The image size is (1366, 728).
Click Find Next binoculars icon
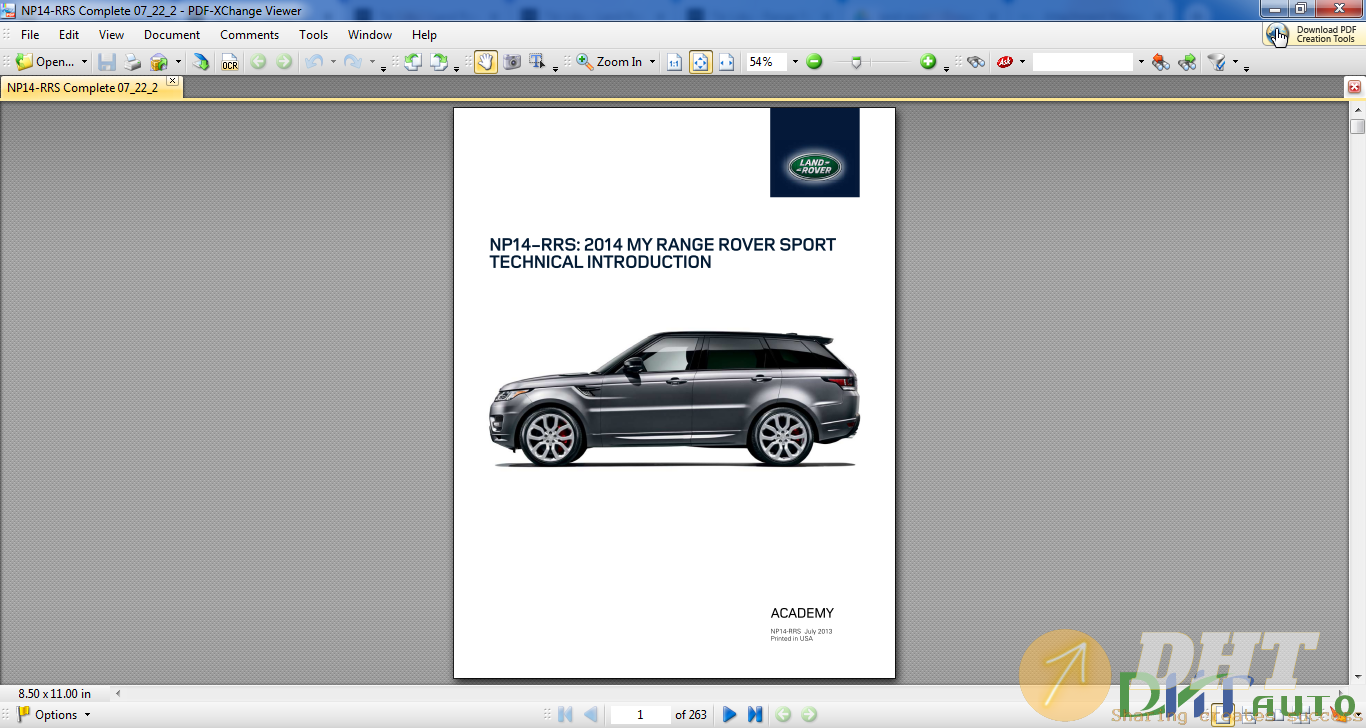(x=1187, y=62)
